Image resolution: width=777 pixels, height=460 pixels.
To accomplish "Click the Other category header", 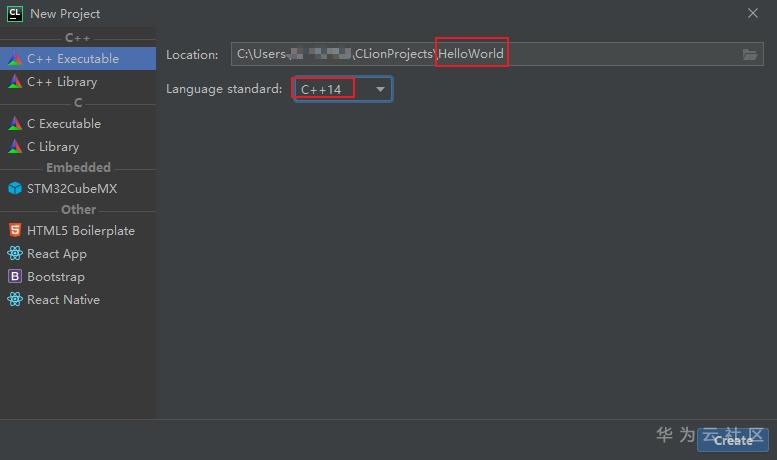I will coord(78,210).
